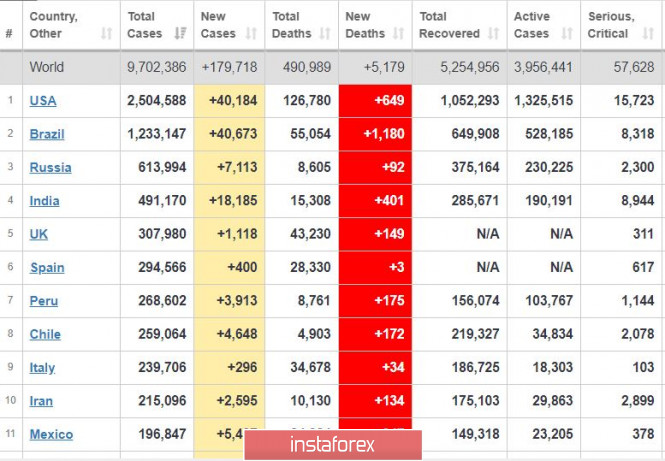Open the Iran country link
The width and height of the screenshot is (665, 461).
41,401
